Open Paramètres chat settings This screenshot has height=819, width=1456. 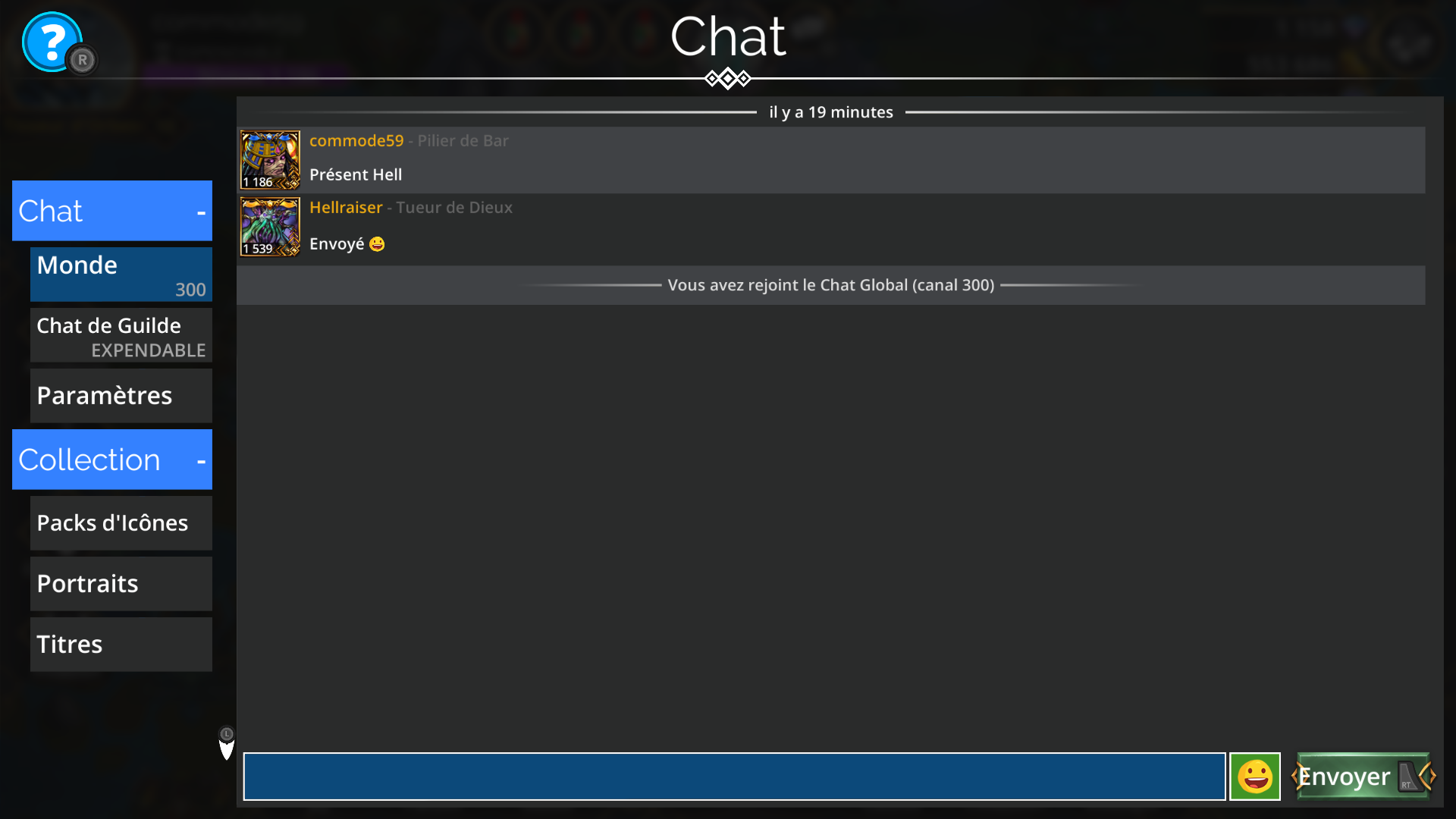(121, 396)
